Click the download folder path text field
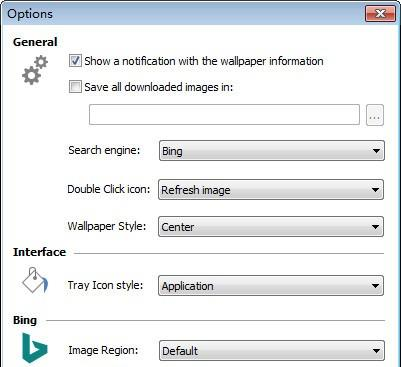The width and height of the screenshot is (401, 367). (224, 115)
